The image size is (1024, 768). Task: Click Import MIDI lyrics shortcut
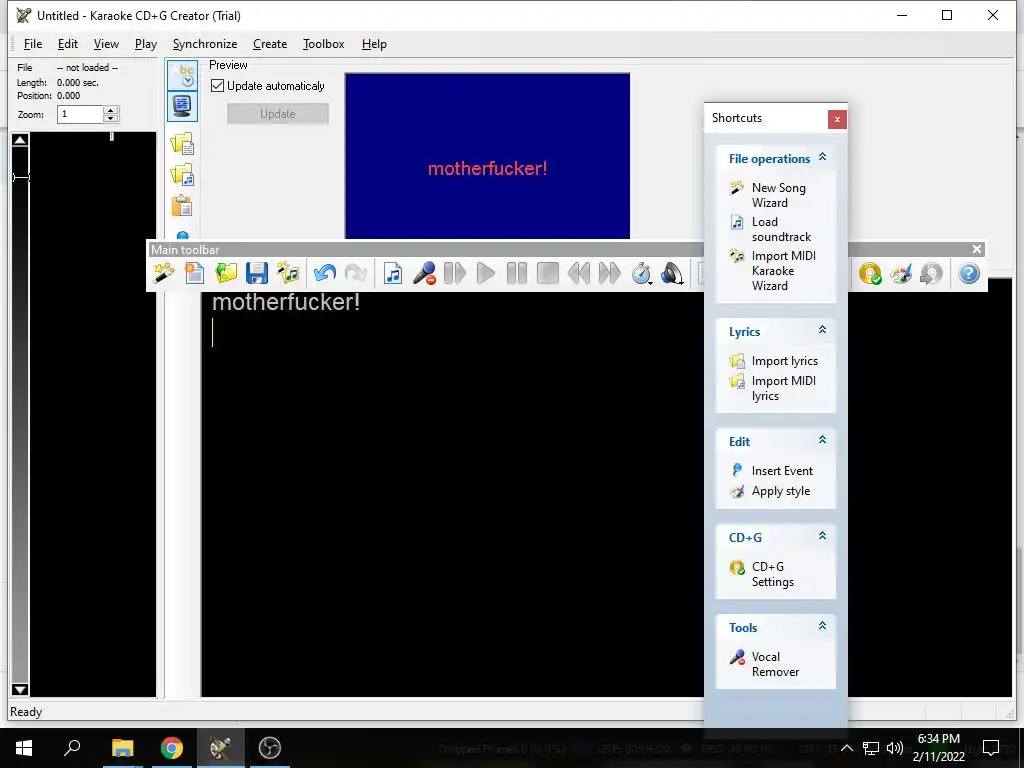coord(773,388)
